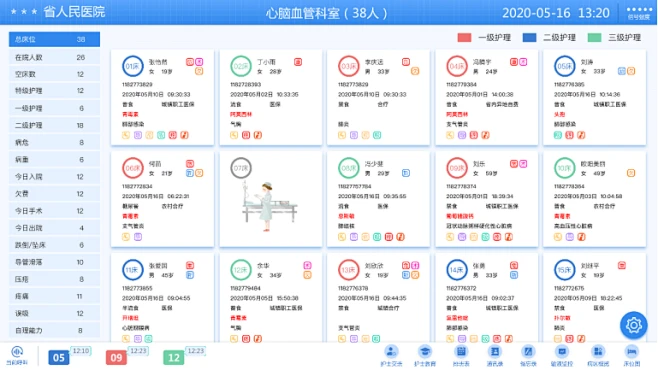Select the 06床 bed circle icon
Image resolution: width=658 pixels, height=370 pixels.
coord(133,168)
